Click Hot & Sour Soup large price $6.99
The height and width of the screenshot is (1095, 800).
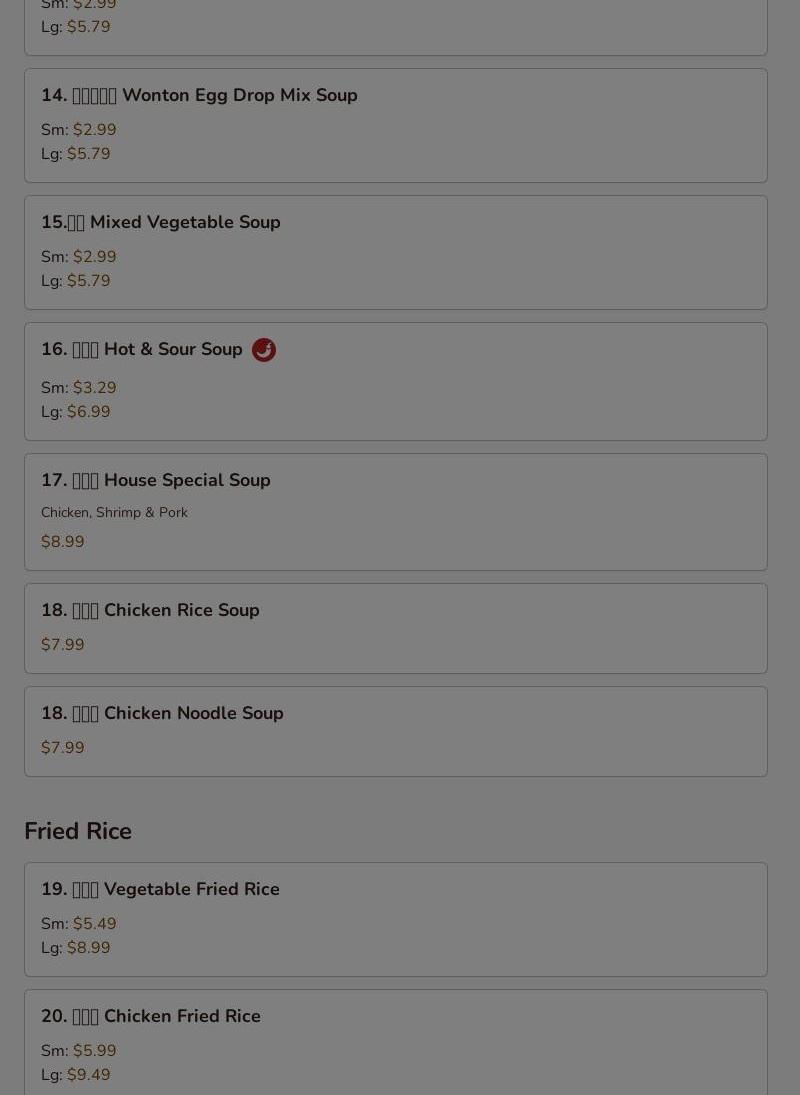[89, 412]
